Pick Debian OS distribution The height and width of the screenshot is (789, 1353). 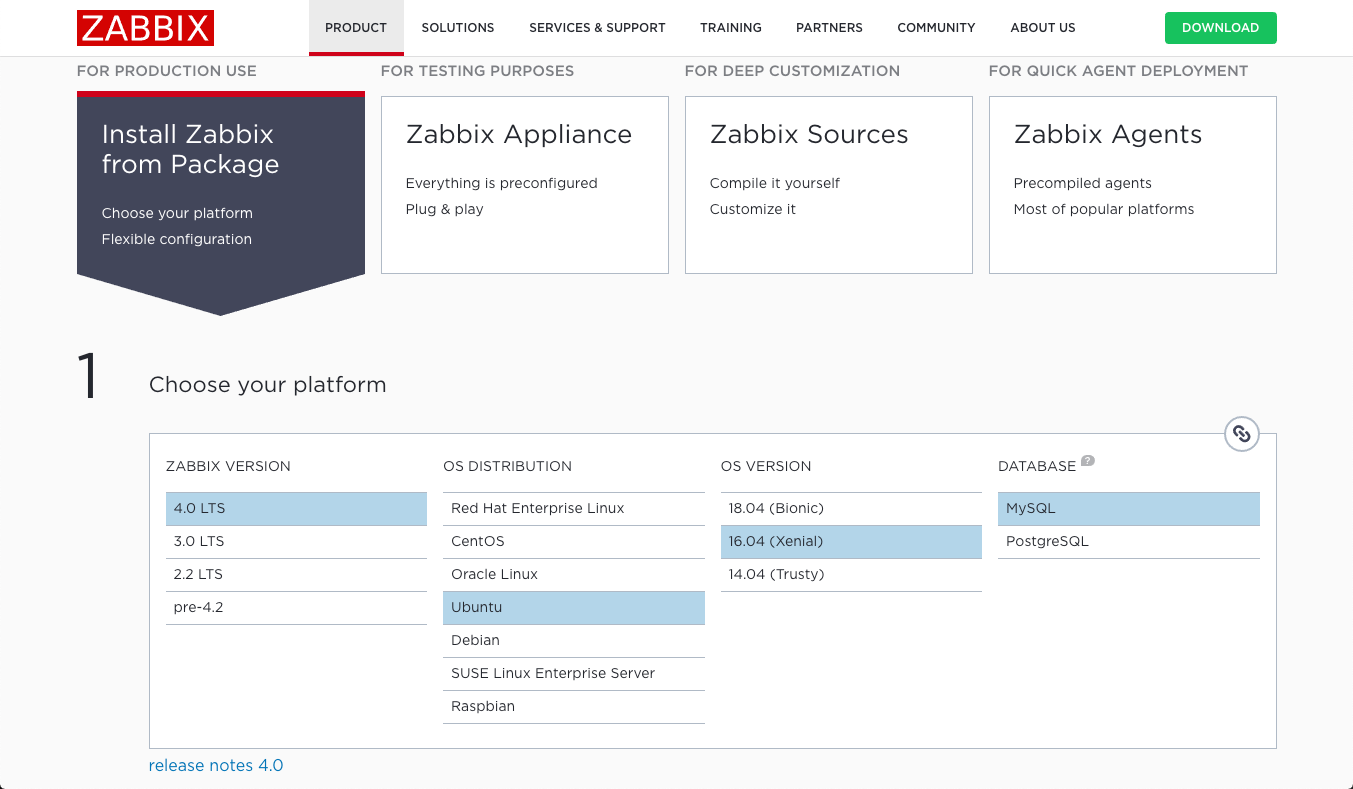573,640
